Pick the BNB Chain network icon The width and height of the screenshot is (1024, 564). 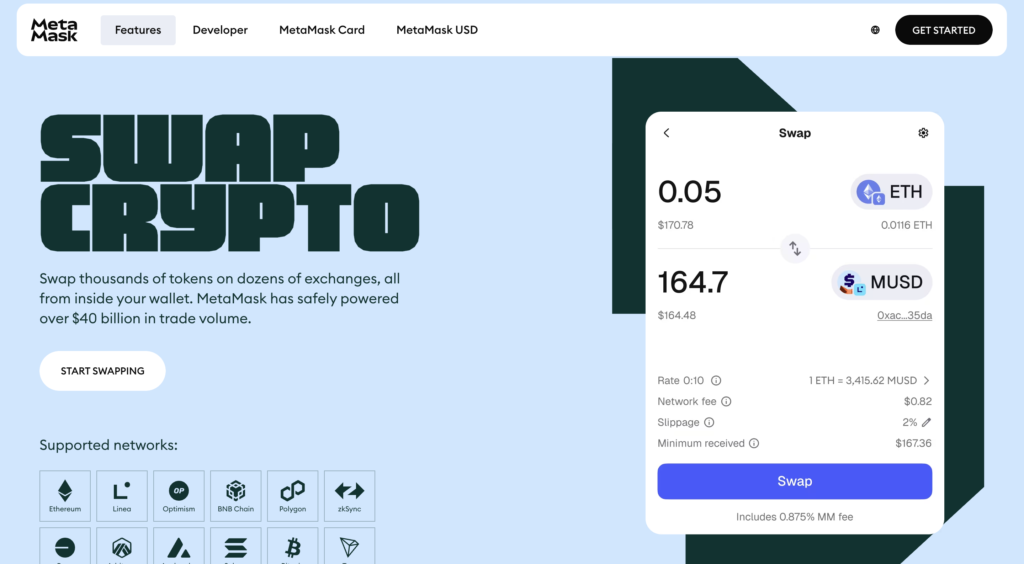point(236,496)
